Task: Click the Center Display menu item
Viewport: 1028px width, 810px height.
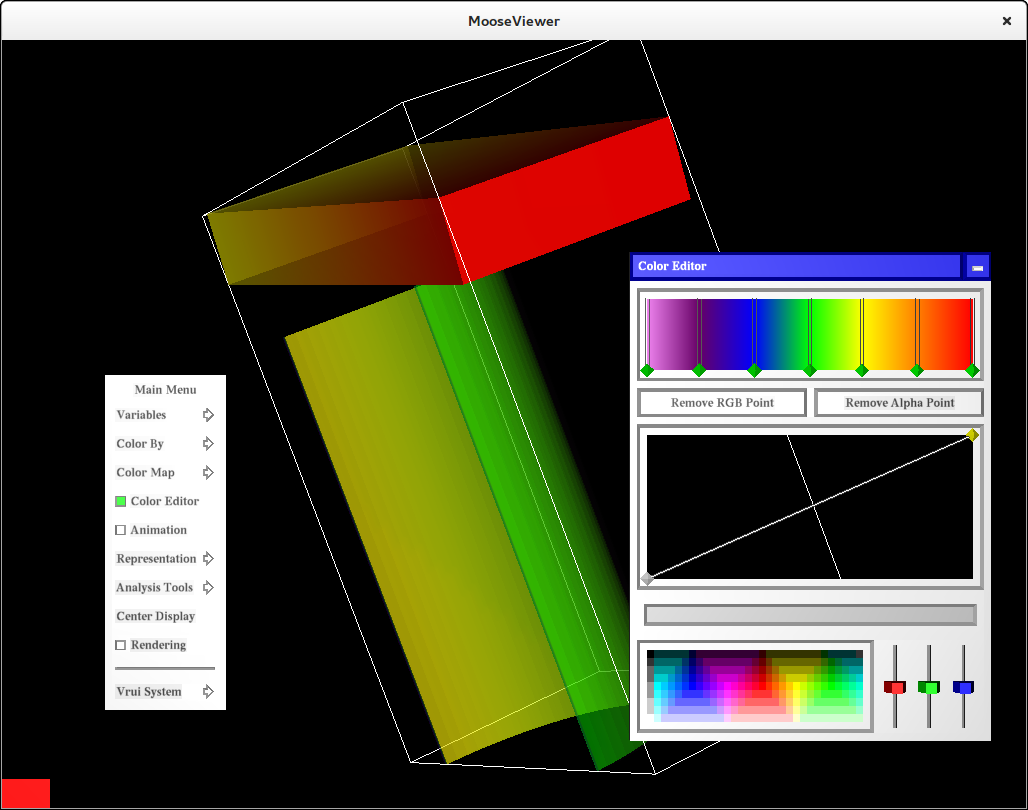Action: coord(156,617)
